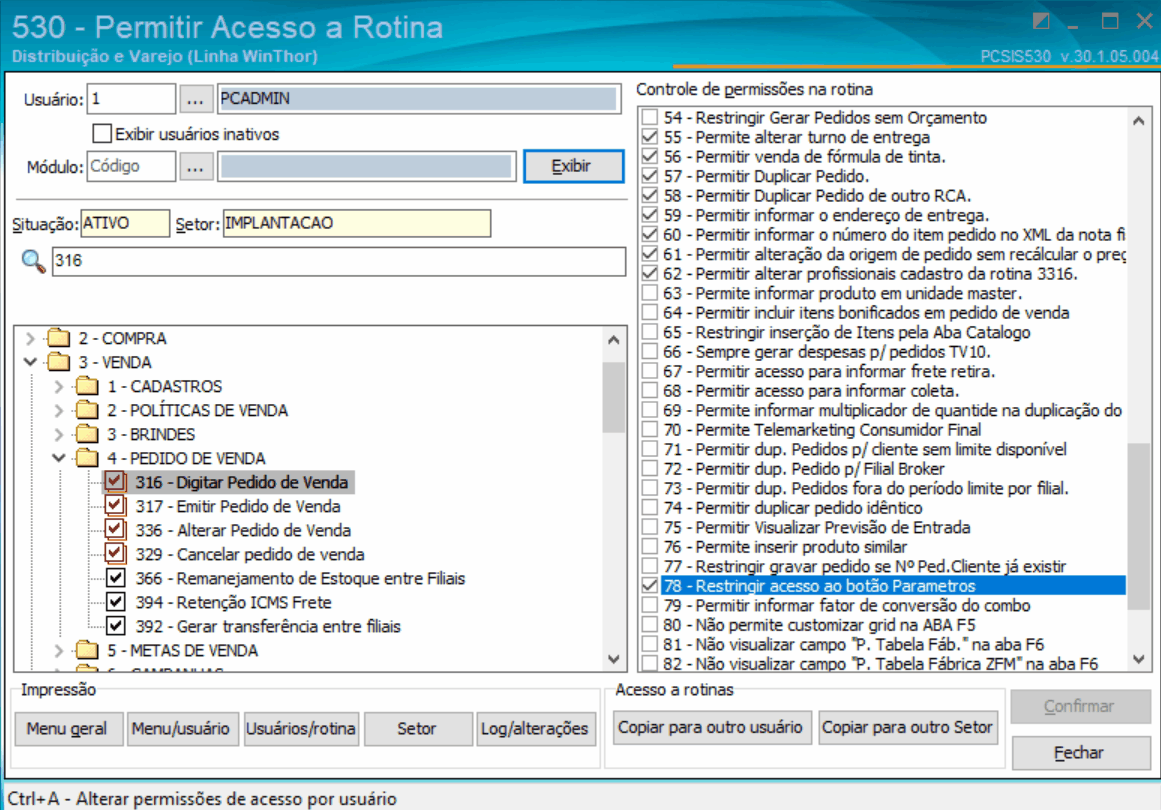
Task: Toggle permission 78 Restringir acesso ao botão Parametros
Action: [x=650, y=586]
